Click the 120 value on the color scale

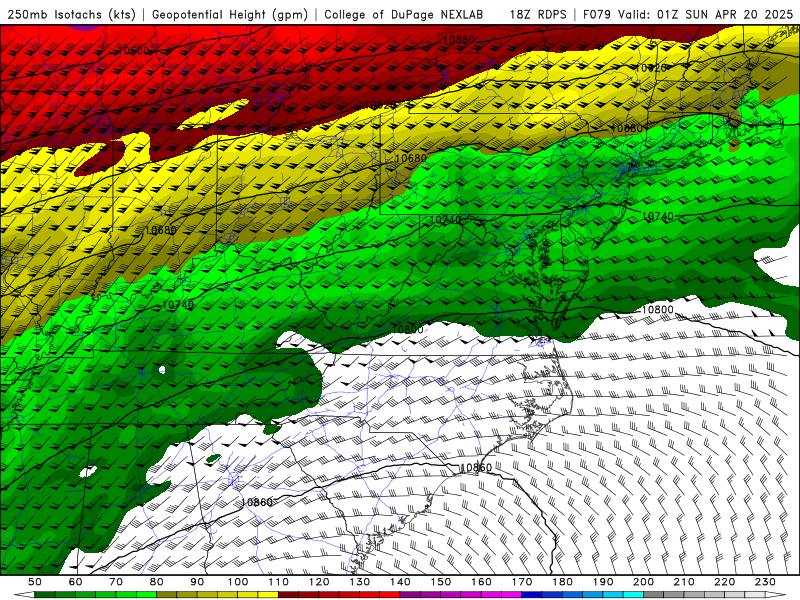pyautogui.click(x=319, y=582)
